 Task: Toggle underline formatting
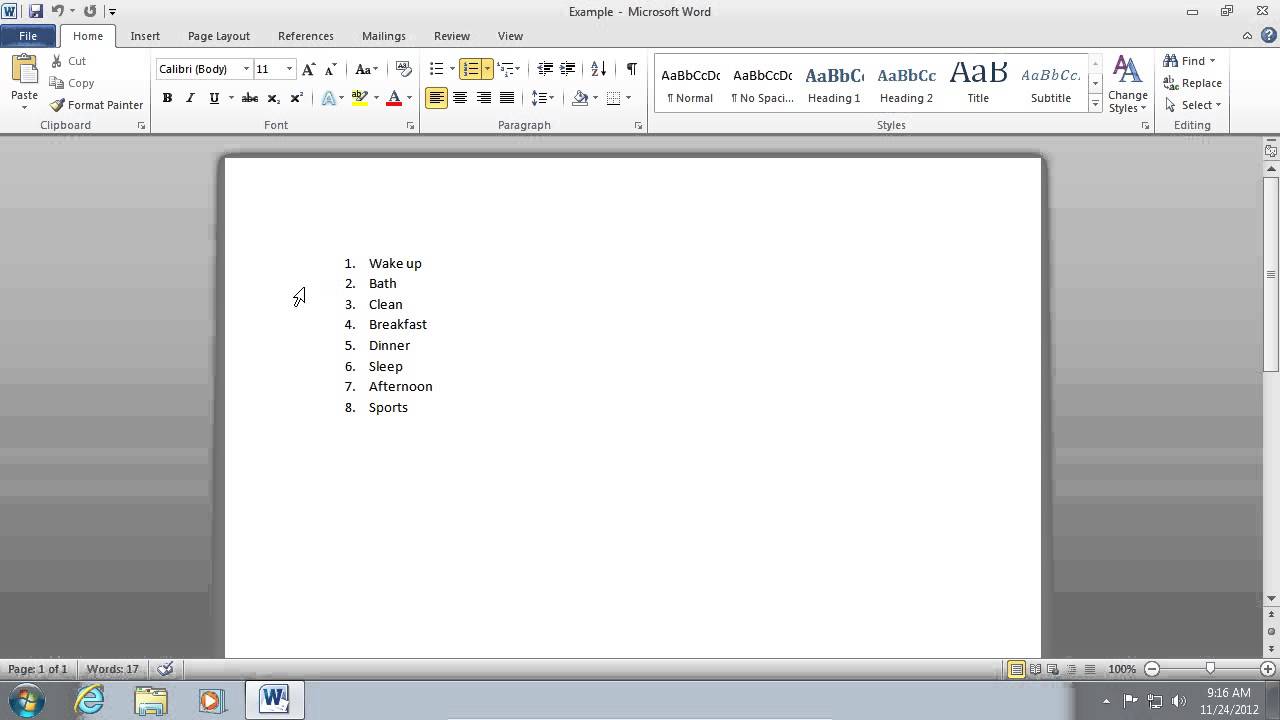pos(214,98)
